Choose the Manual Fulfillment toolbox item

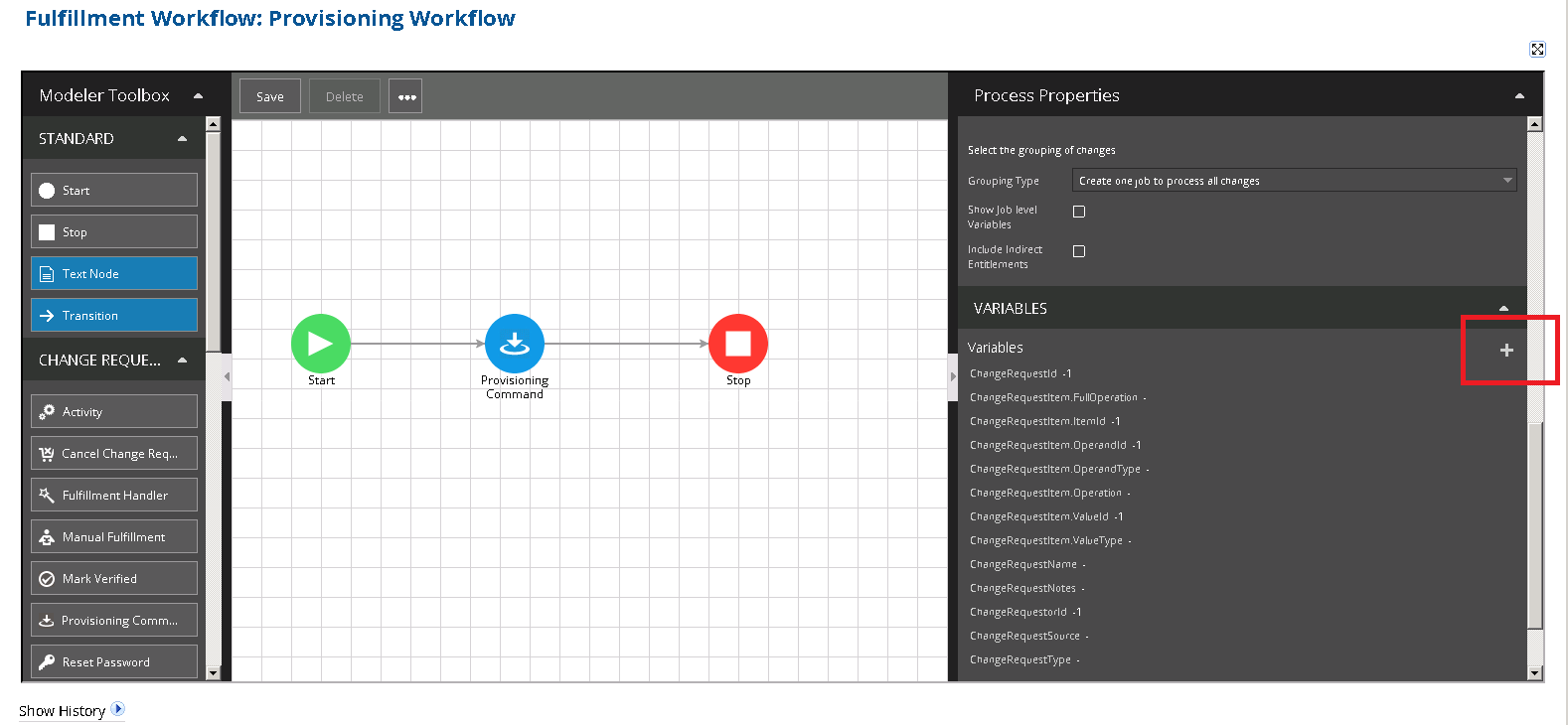pos(114,536)
